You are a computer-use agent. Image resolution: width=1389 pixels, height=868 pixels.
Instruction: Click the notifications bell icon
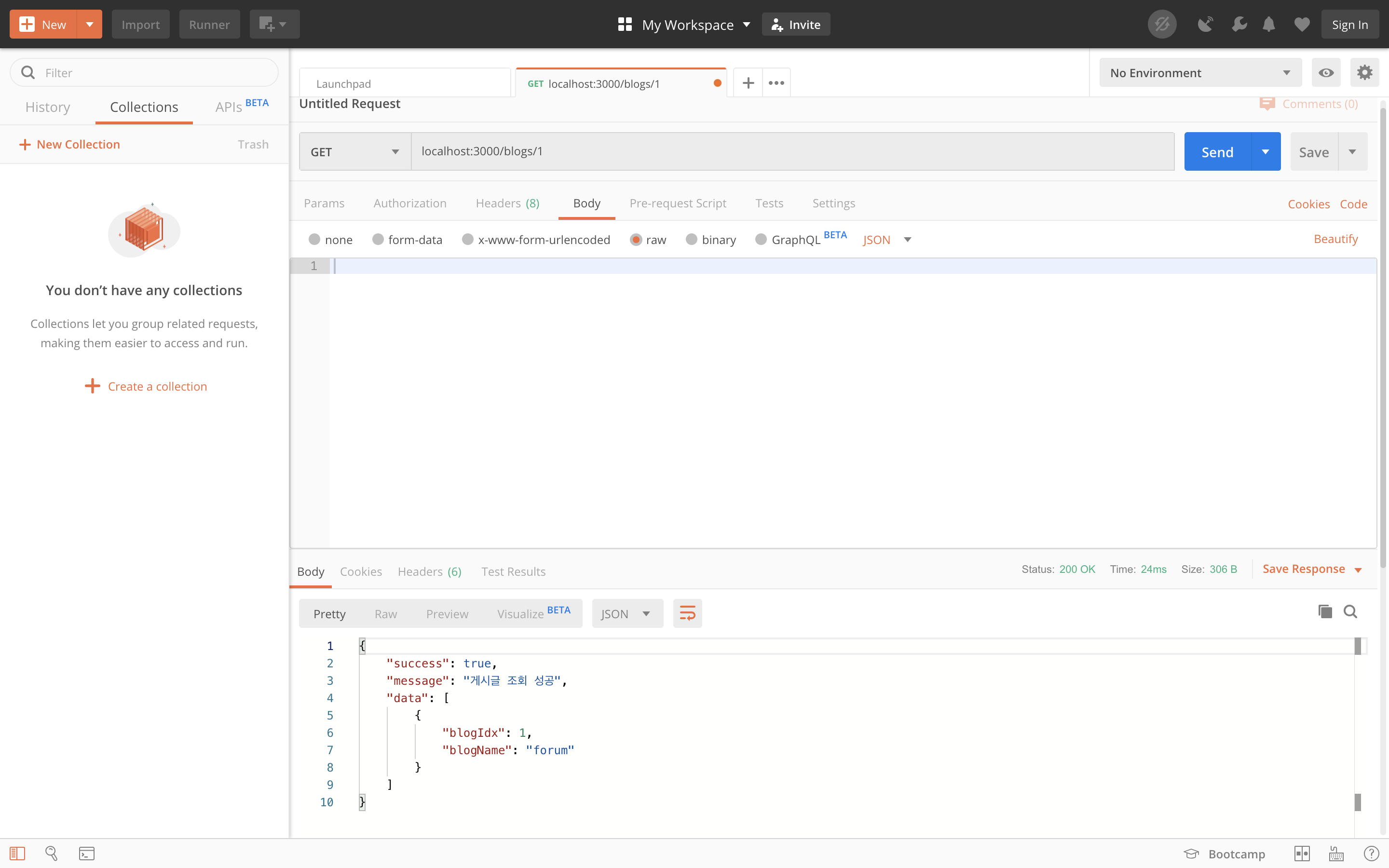pyautogui.click(x=1268, y=25)
